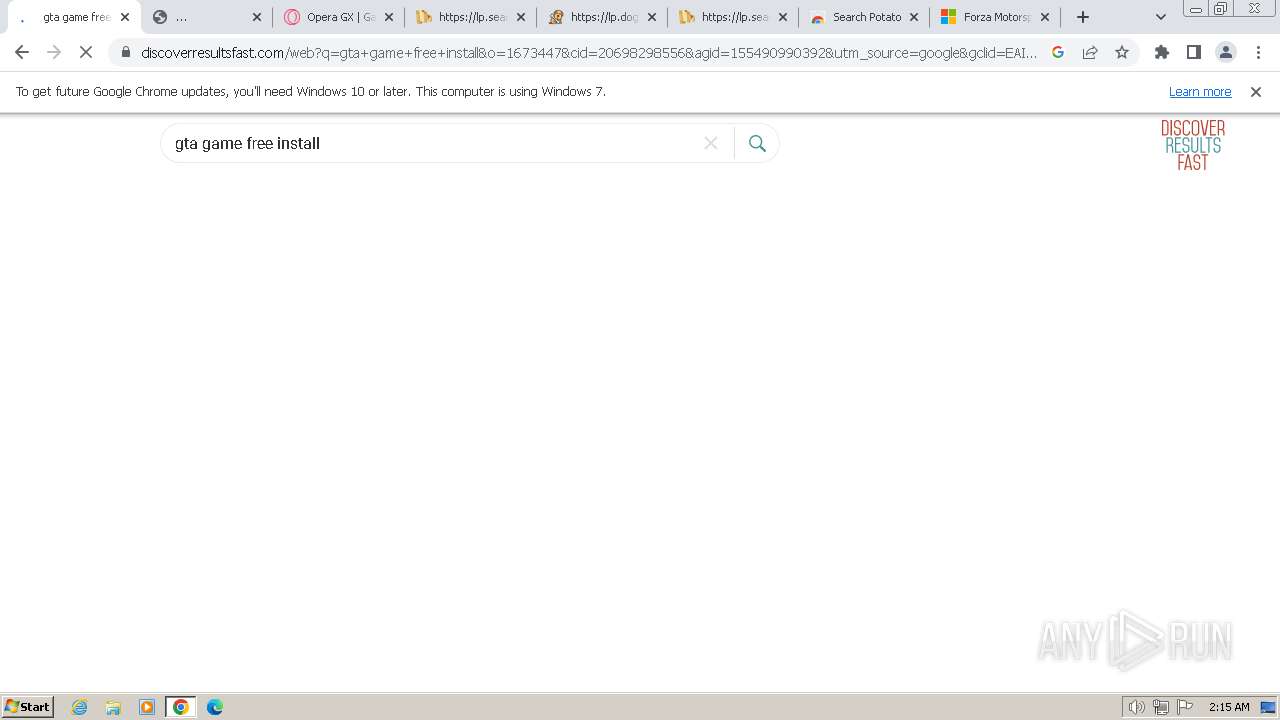Open Chrome's three-dot menu
Screen dimensions: 1280x720
tap(1258, 53)
